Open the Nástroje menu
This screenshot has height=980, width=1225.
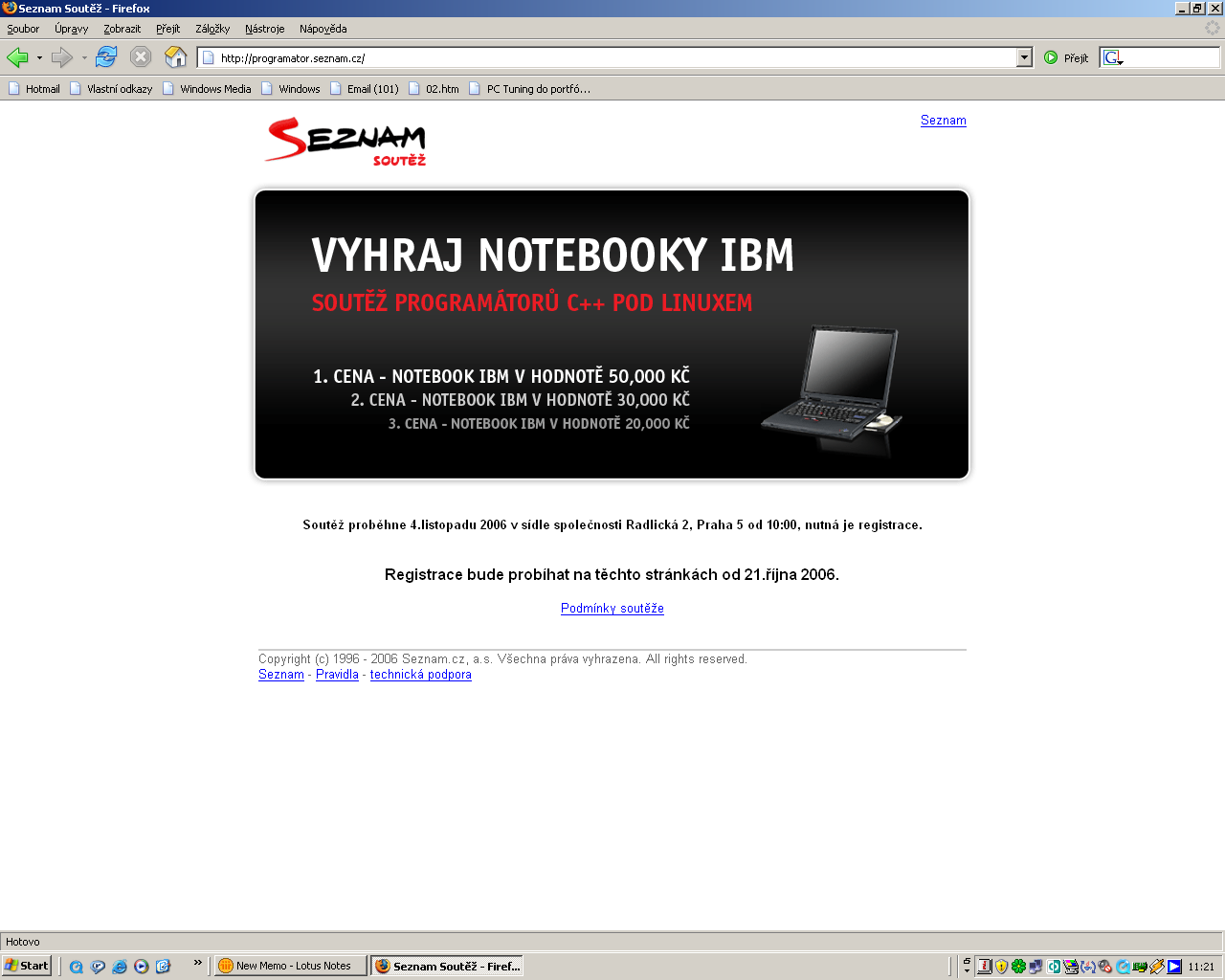(264, 29)
